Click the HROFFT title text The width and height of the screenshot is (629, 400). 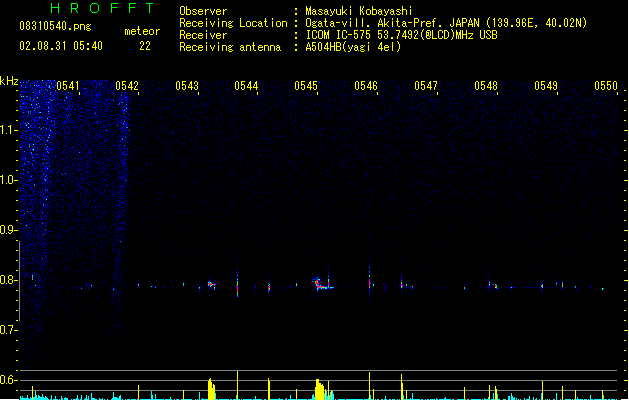point(102,8)
